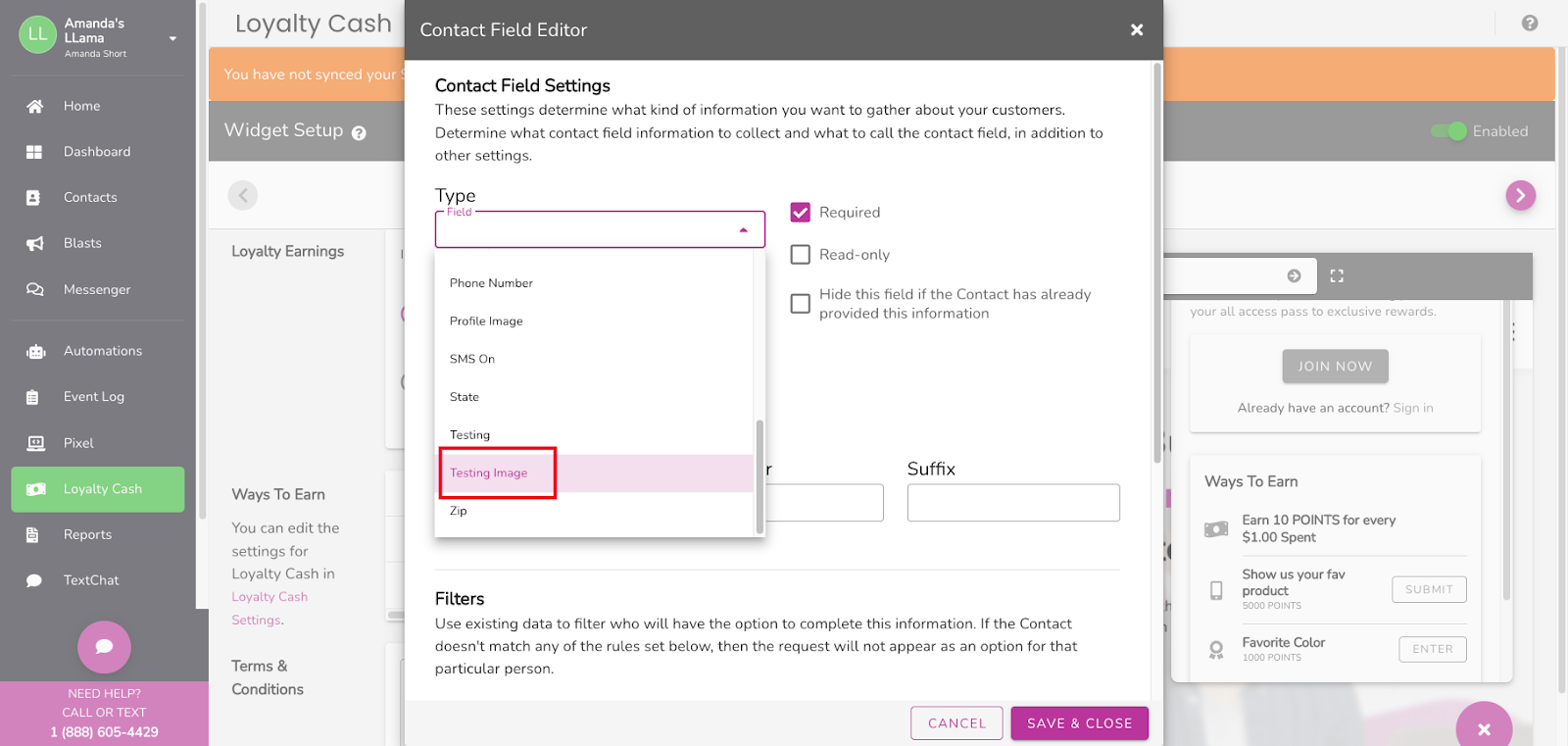Open the Automations robot icon
The height and width of the screenshot is (746, 1568).
click(35, 351)
